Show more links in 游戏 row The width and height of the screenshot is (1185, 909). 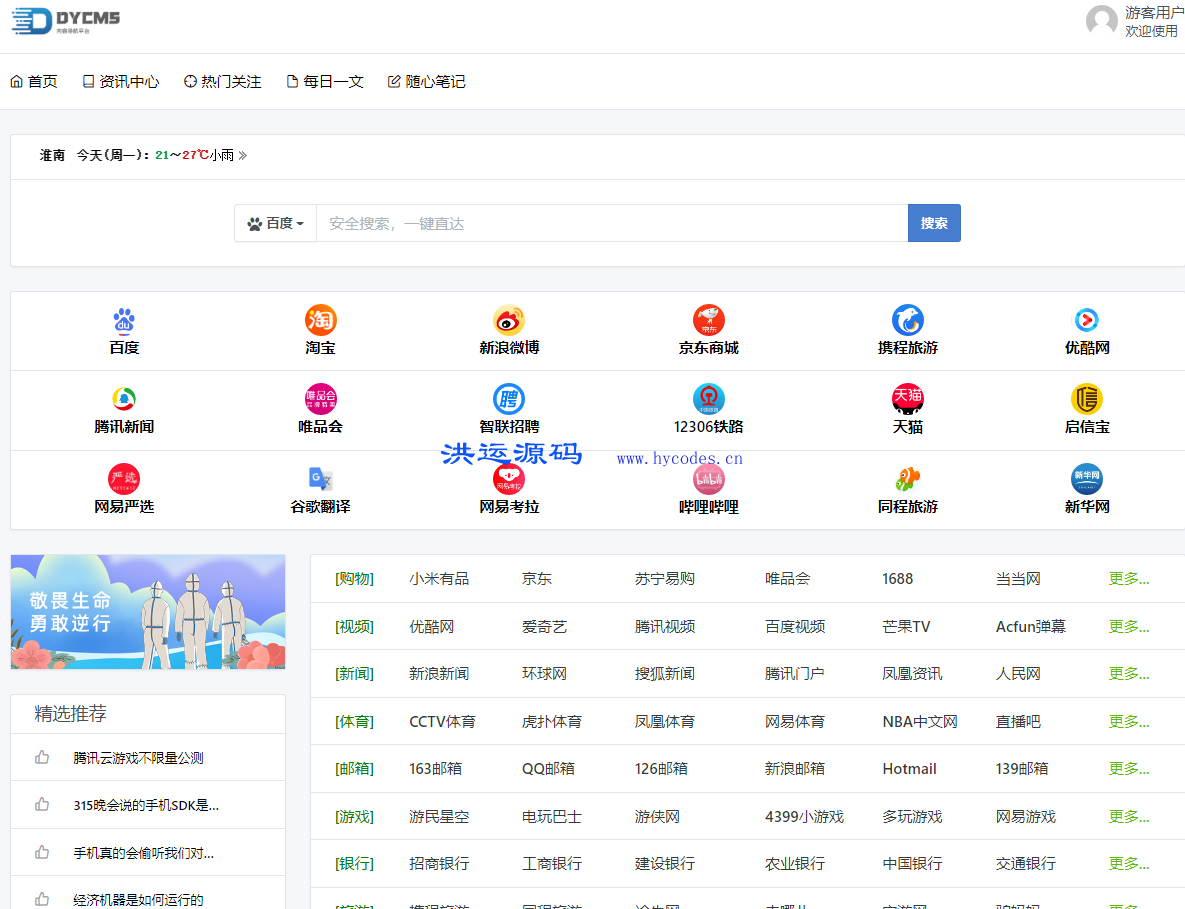coord(1128,817)
